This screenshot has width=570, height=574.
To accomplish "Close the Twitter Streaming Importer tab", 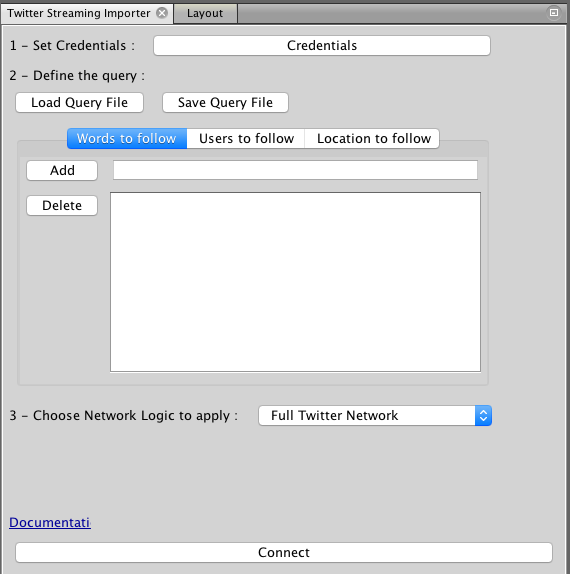I will pyautogui.click(x=162, y=13).
